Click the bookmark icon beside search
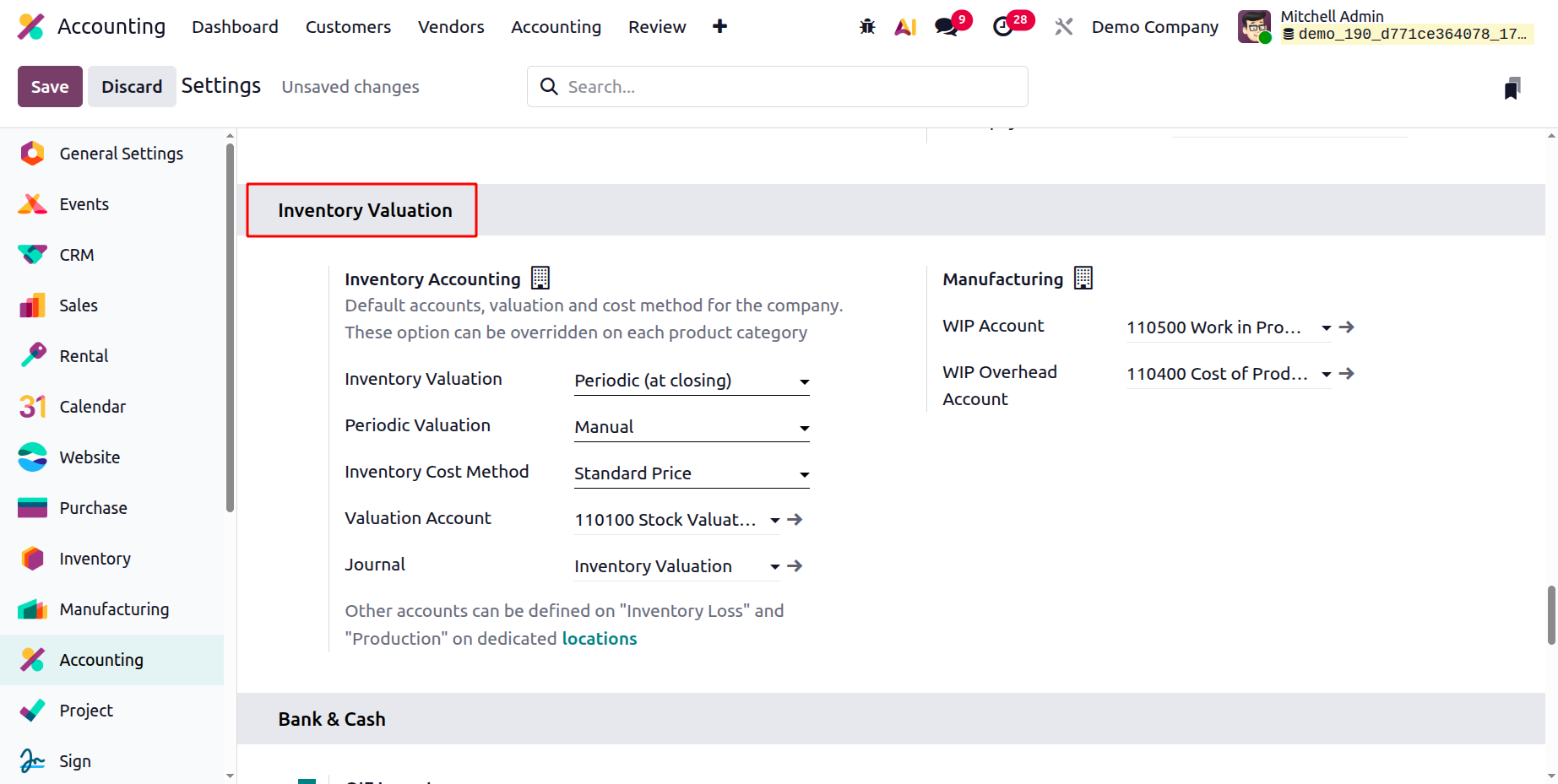This screenshot has width=1558, height=784. (x=1512, y=88)
